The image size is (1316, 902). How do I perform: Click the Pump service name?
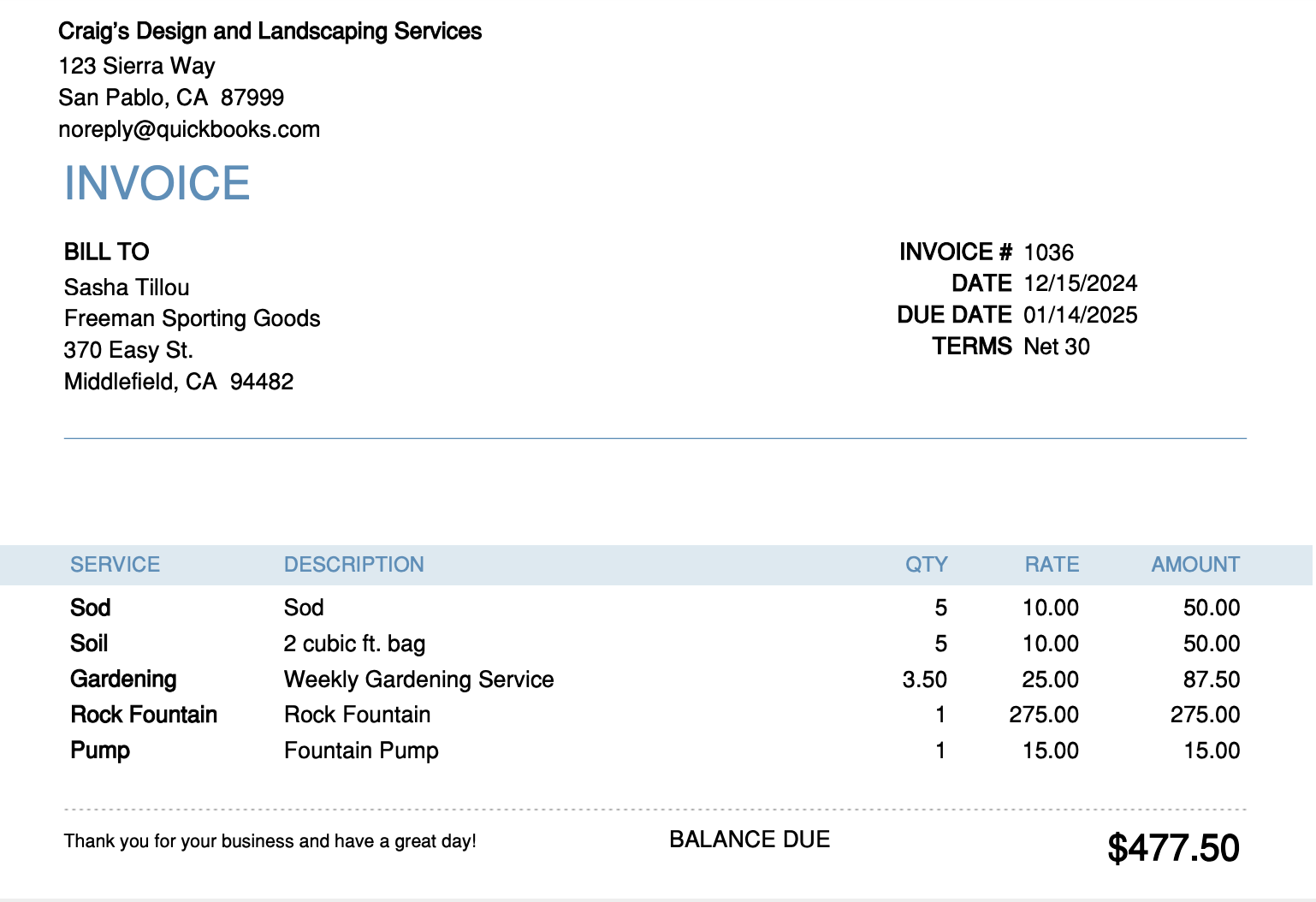coord(100,751)
